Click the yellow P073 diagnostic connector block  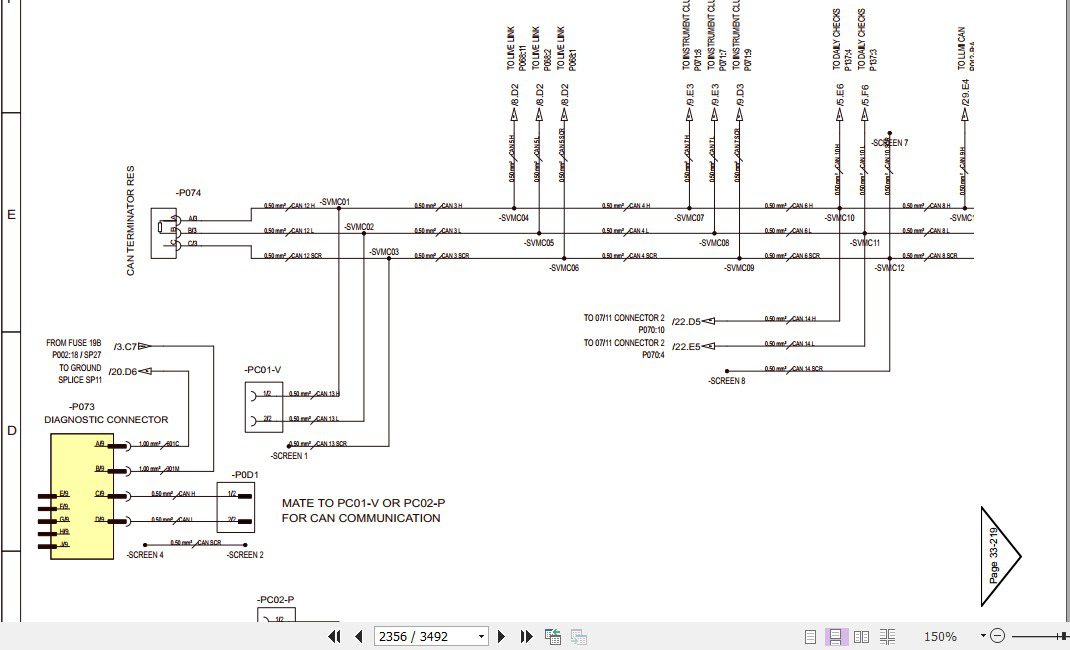[82, 496]
